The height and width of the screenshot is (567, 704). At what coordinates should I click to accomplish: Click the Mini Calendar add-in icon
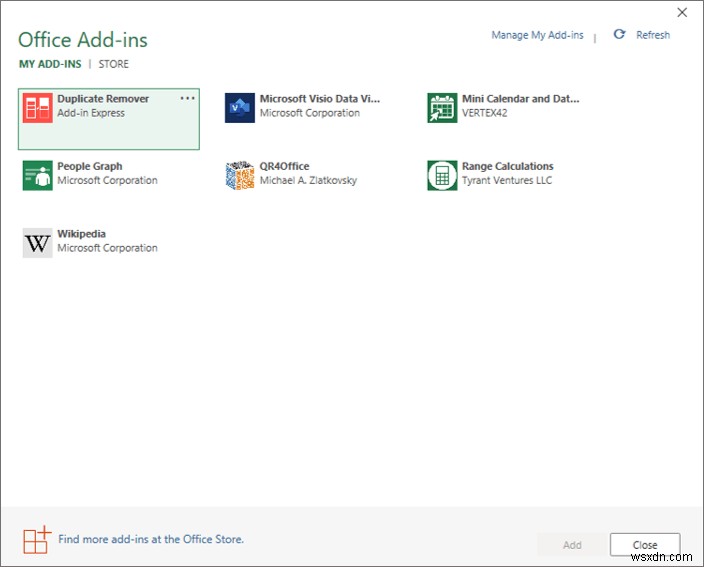[442, 108]
